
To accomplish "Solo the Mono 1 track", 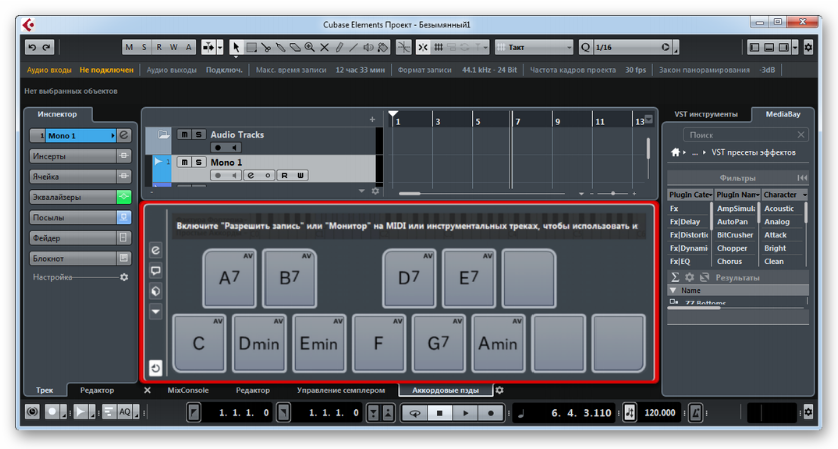I will [x=198, y=162].
